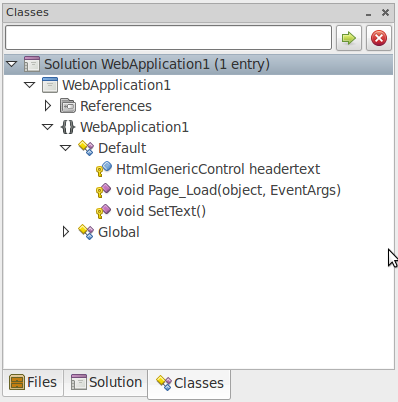
Task: Select the References label
Action: click(116, 106)
